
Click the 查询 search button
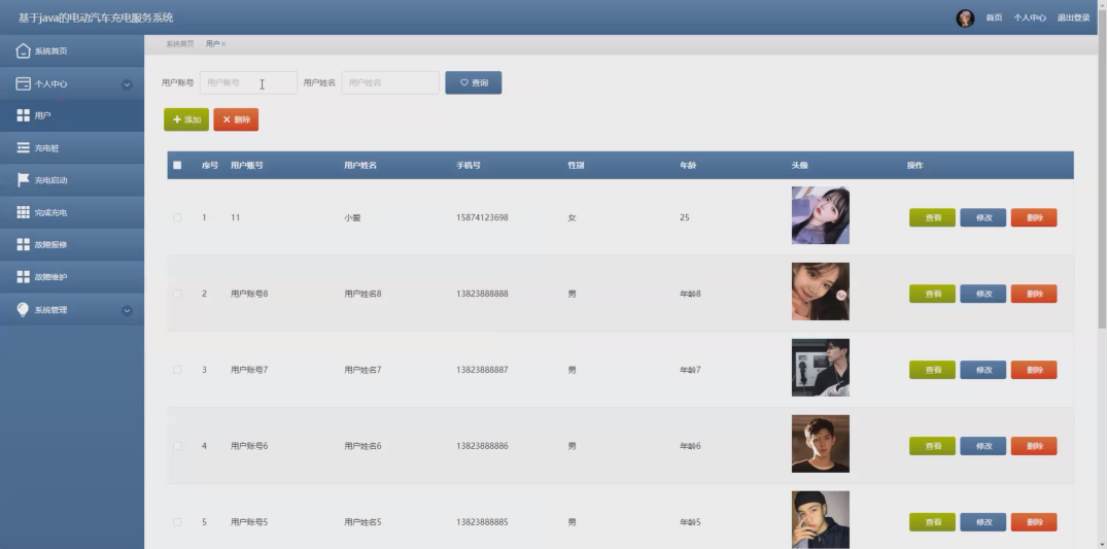473,83
